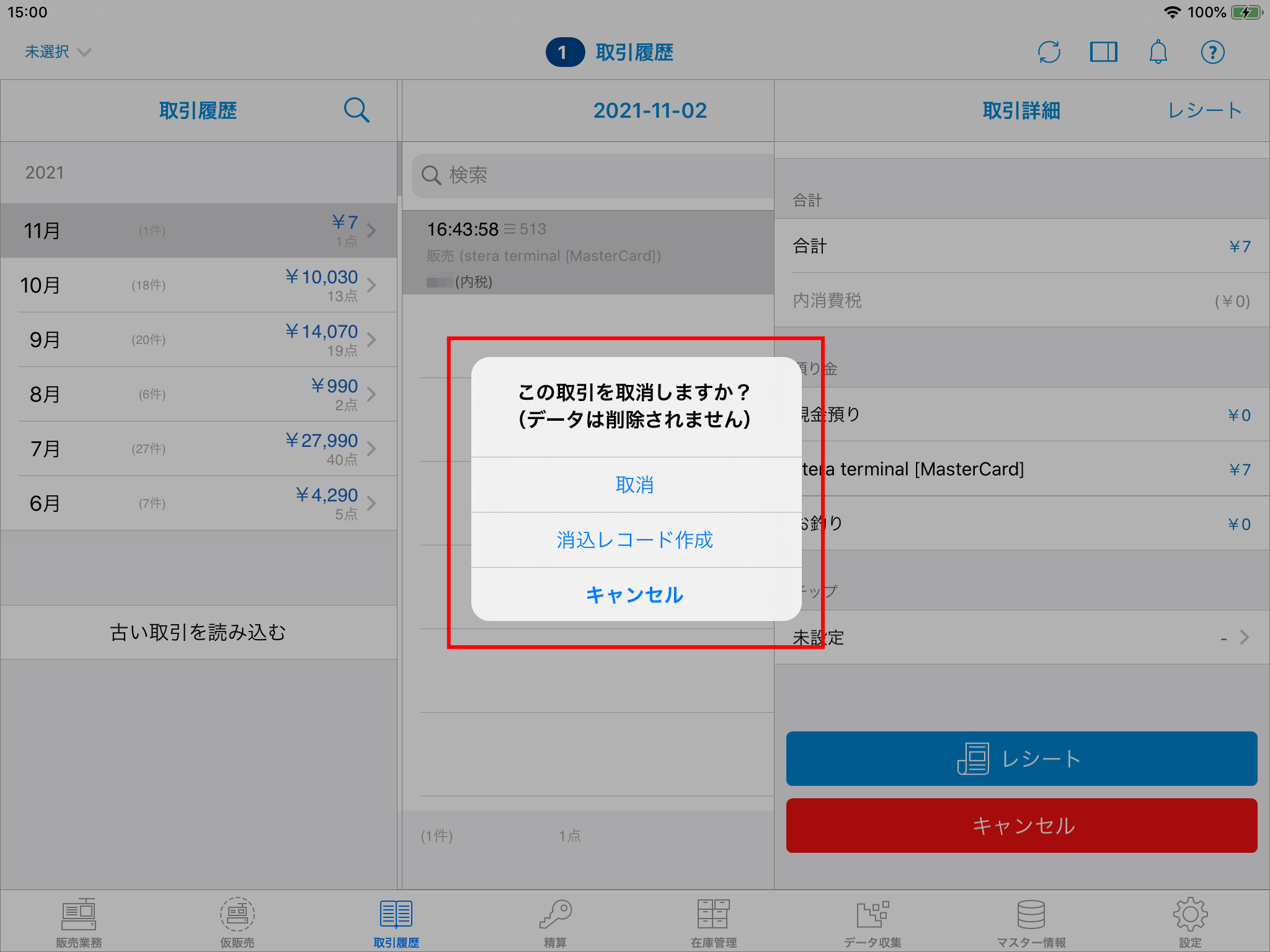Search transaction history with magnifier icon
This screenshot has height=952, width=1270.
coord(357,110)
